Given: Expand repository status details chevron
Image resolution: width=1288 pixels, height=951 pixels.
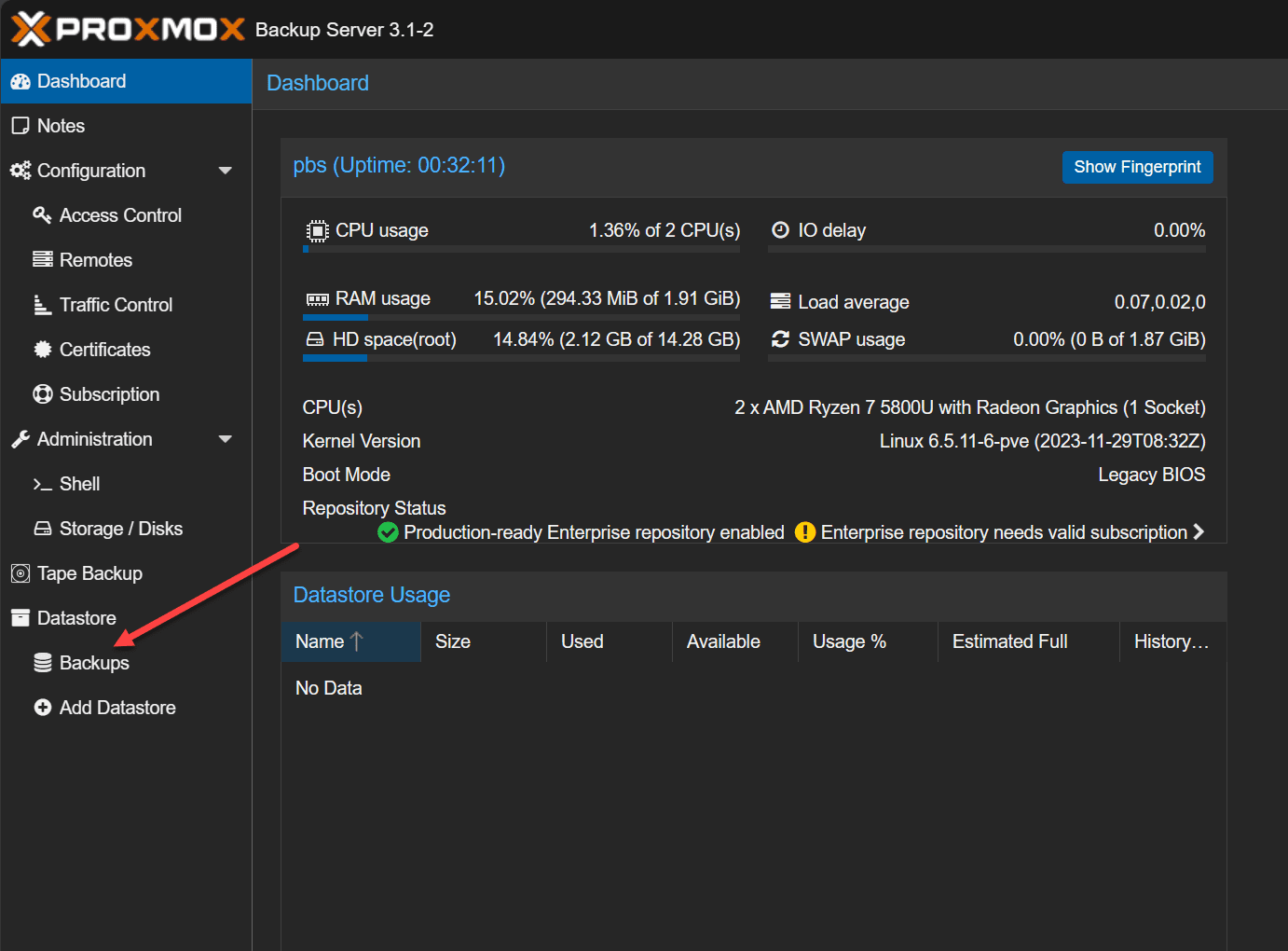Looking at the screenshot, I should (1199, 531).
